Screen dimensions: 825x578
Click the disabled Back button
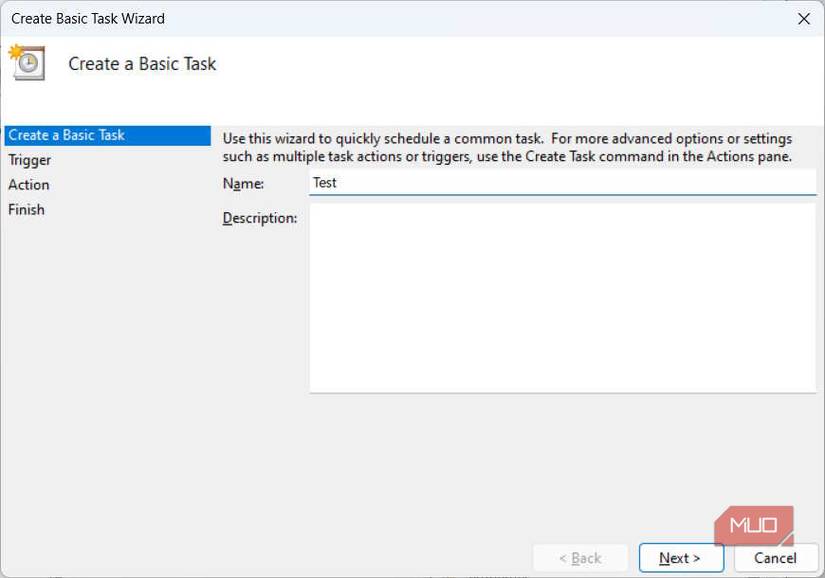click(x=580, y=558)
